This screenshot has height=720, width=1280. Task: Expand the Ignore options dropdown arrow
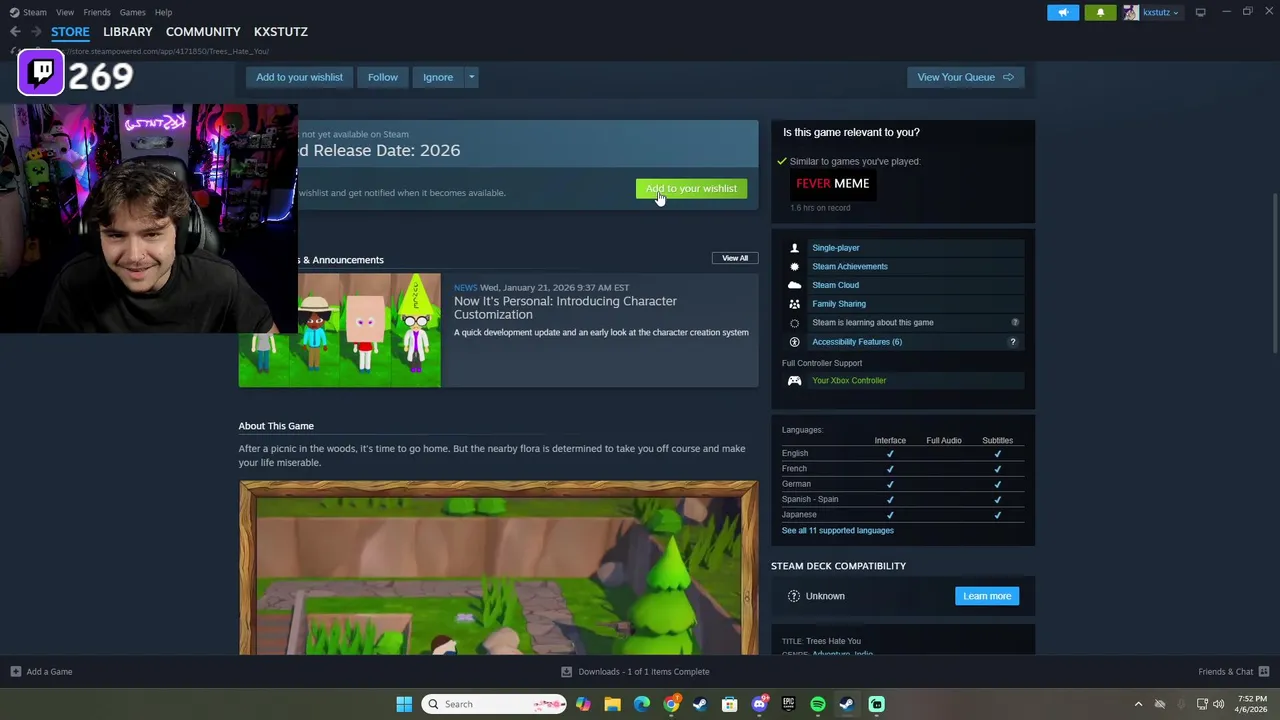point(471,77)
